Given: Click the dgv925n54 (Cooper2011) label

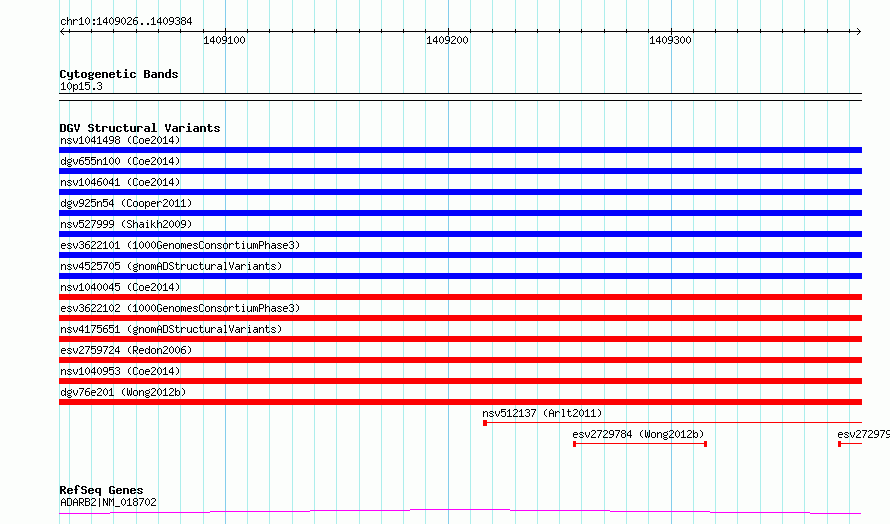Looking at the screenshot, I should [x=126, y=203].
